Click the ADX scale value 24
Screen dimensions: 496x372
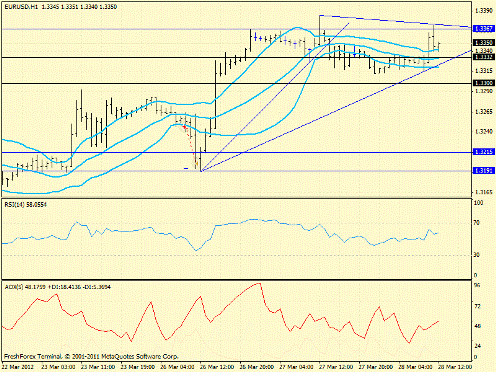(x=477, y=346)
